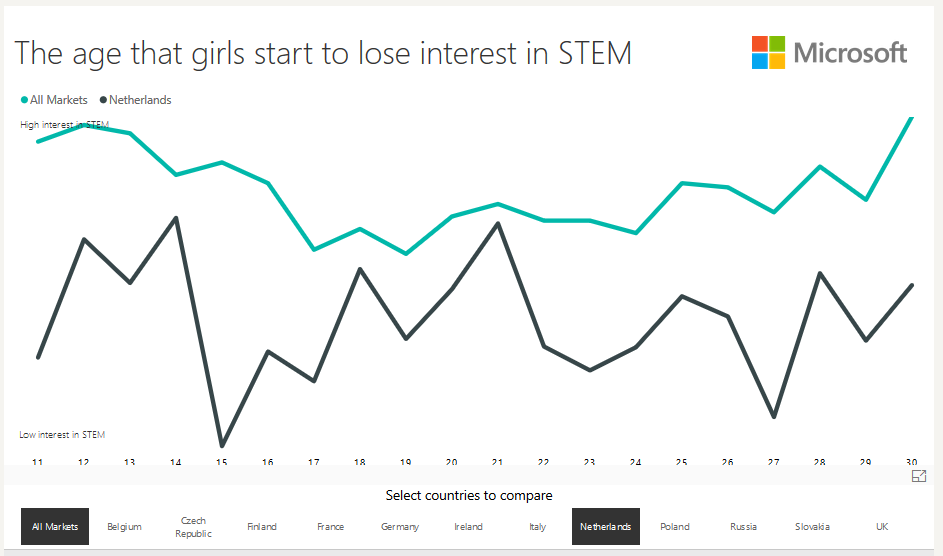This screenshot has width=943, height=556.
Task: Toggle off the Netherlands country filter
Action: click(606, 526)
